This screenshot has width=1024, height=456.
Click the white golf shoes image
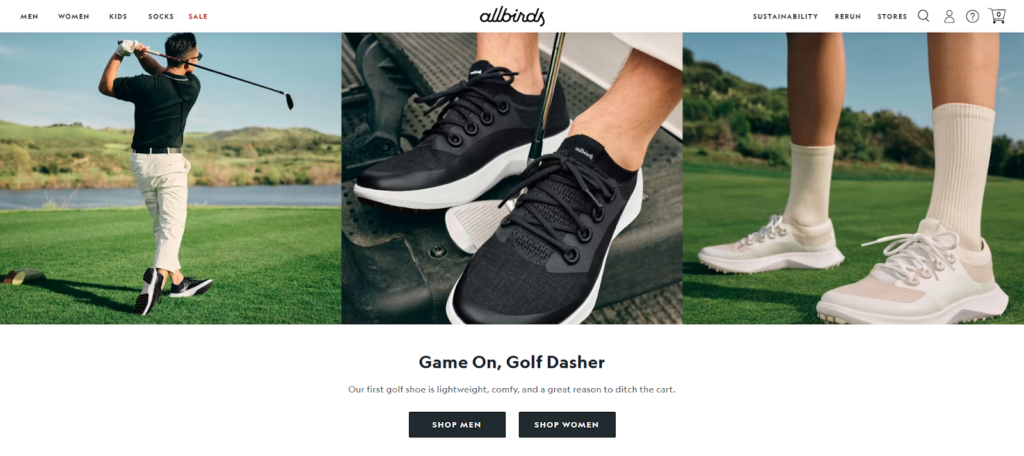[x=854, y=178]
